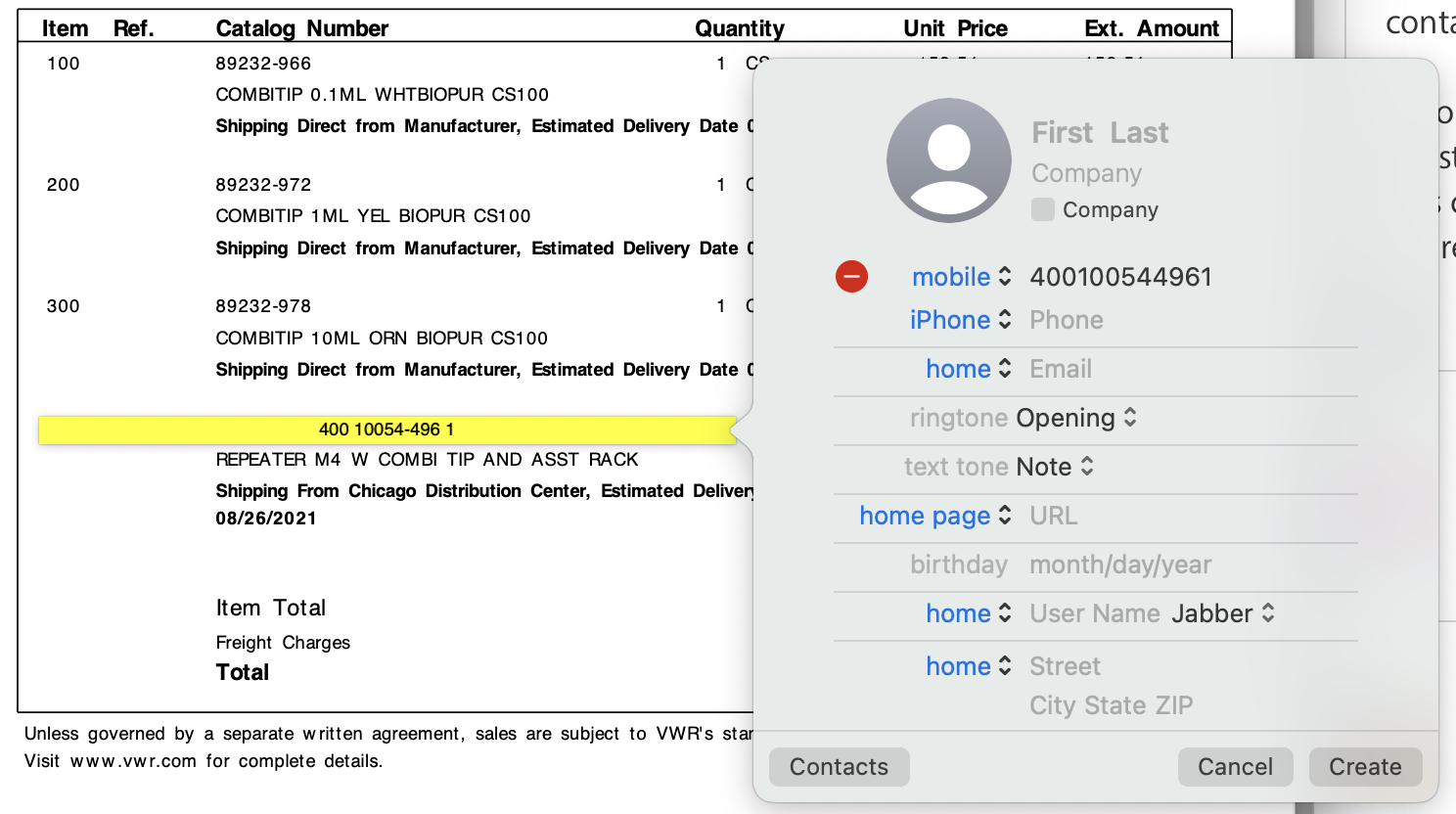1456x814 pixels.
Task: Select catalog number 89232-966
Action: click(x=263, y=64)
